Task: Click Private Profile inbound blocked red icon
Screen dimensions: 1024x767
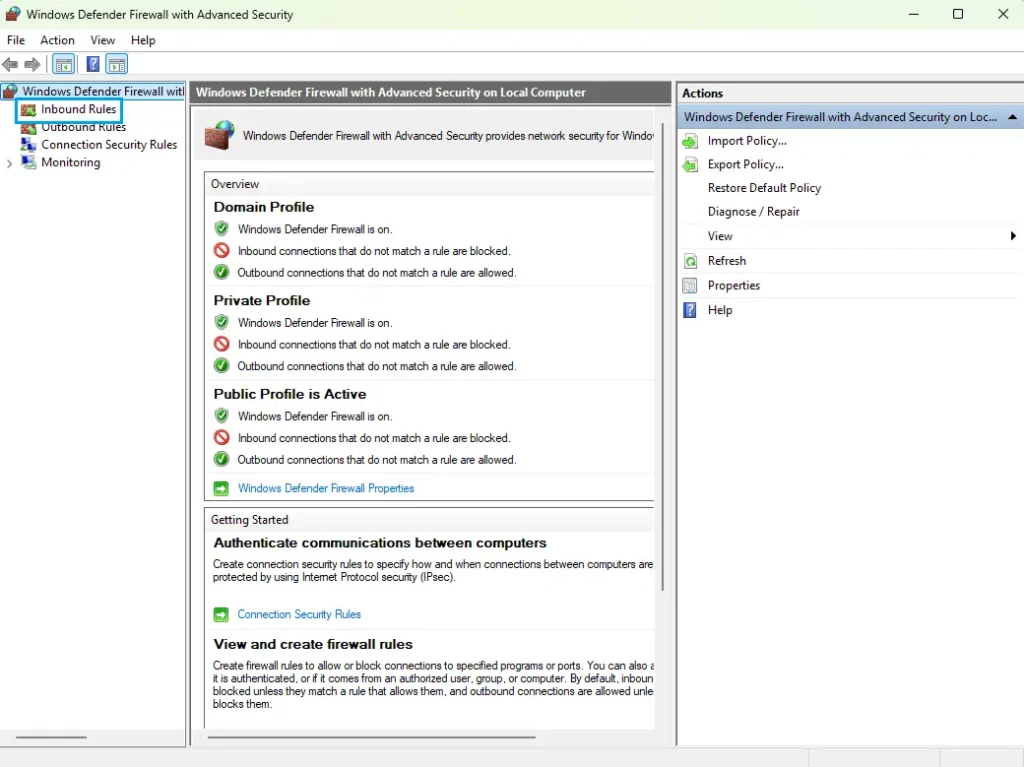Action: tap(221, 344)
